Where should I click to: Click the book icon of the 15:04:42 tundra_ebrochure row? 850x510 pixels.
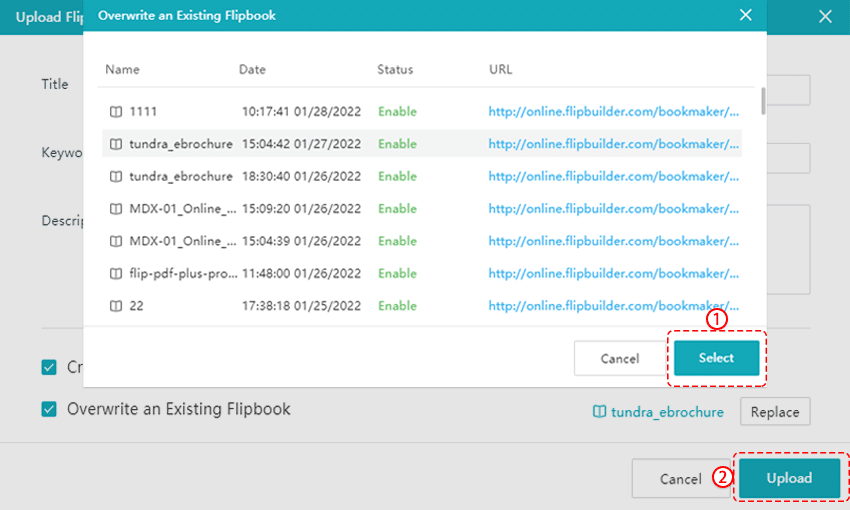115,144
